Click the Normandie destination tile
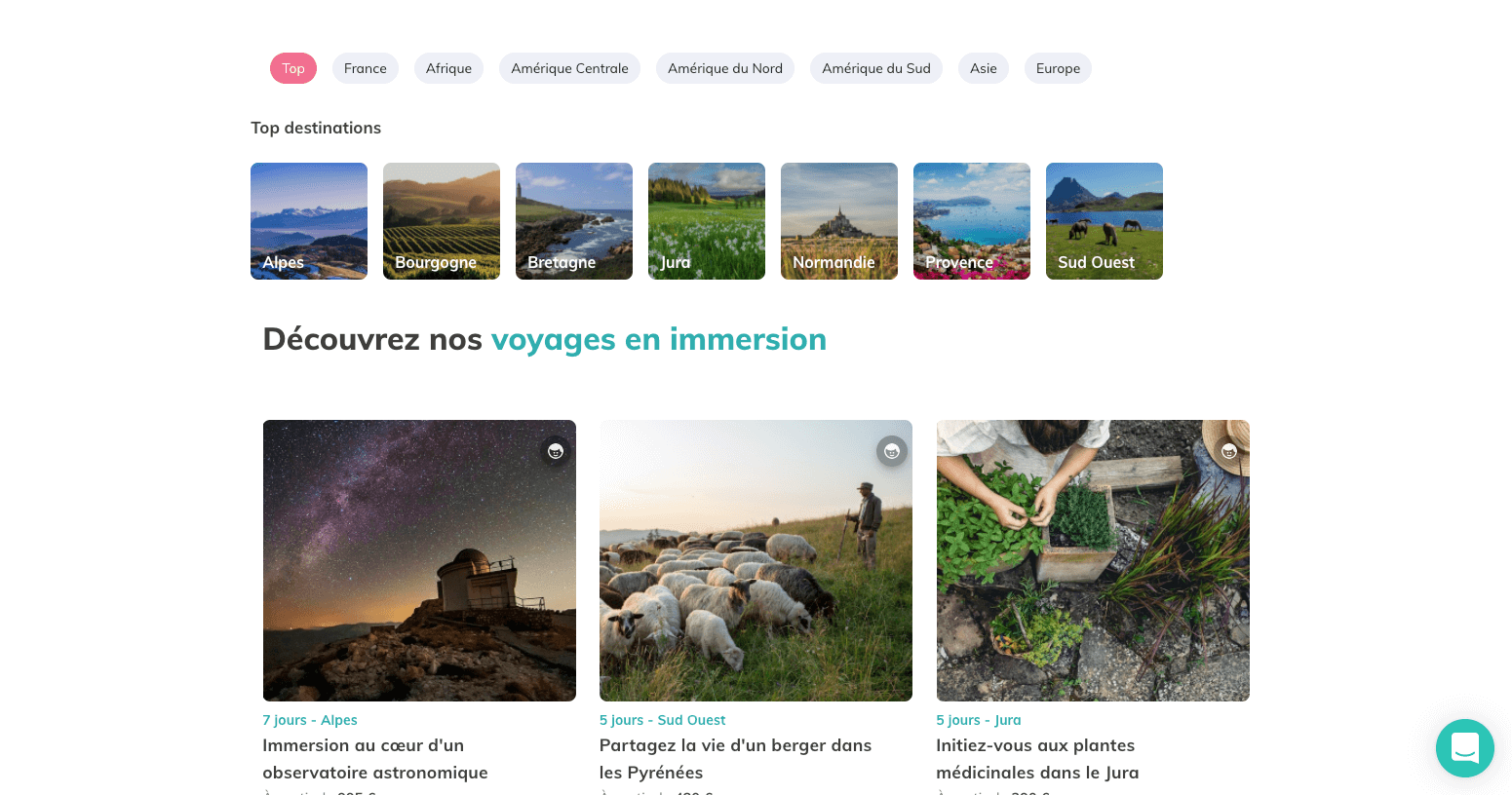The width and height of the screenshot is (1512, 795). coord(839,221)
